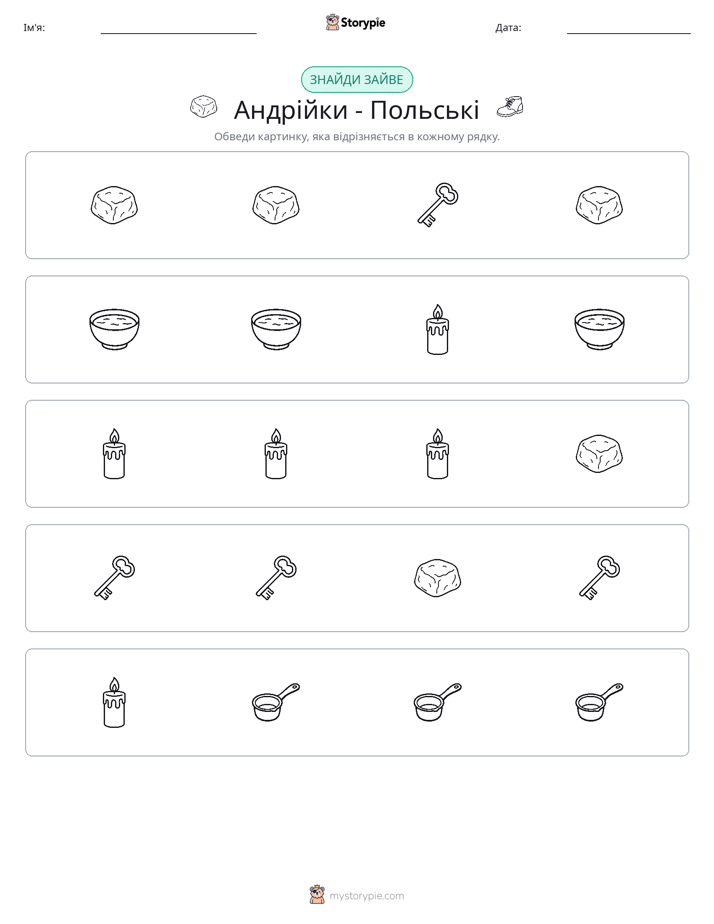The image size is (714, 924).
Task: Click the Storypie bear logo at top
Action: [332, 22]
